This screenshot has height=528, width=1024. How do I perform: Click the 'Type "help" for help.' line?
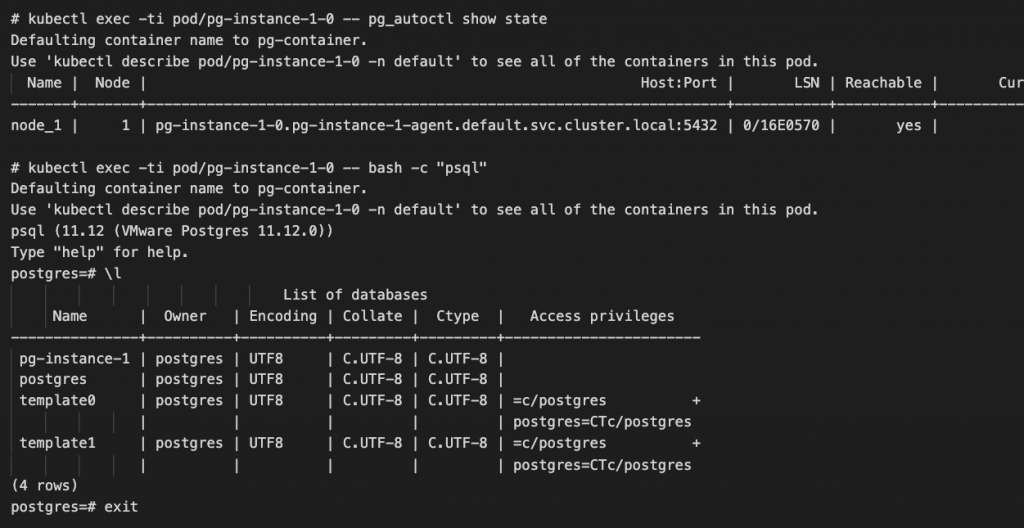99,252
